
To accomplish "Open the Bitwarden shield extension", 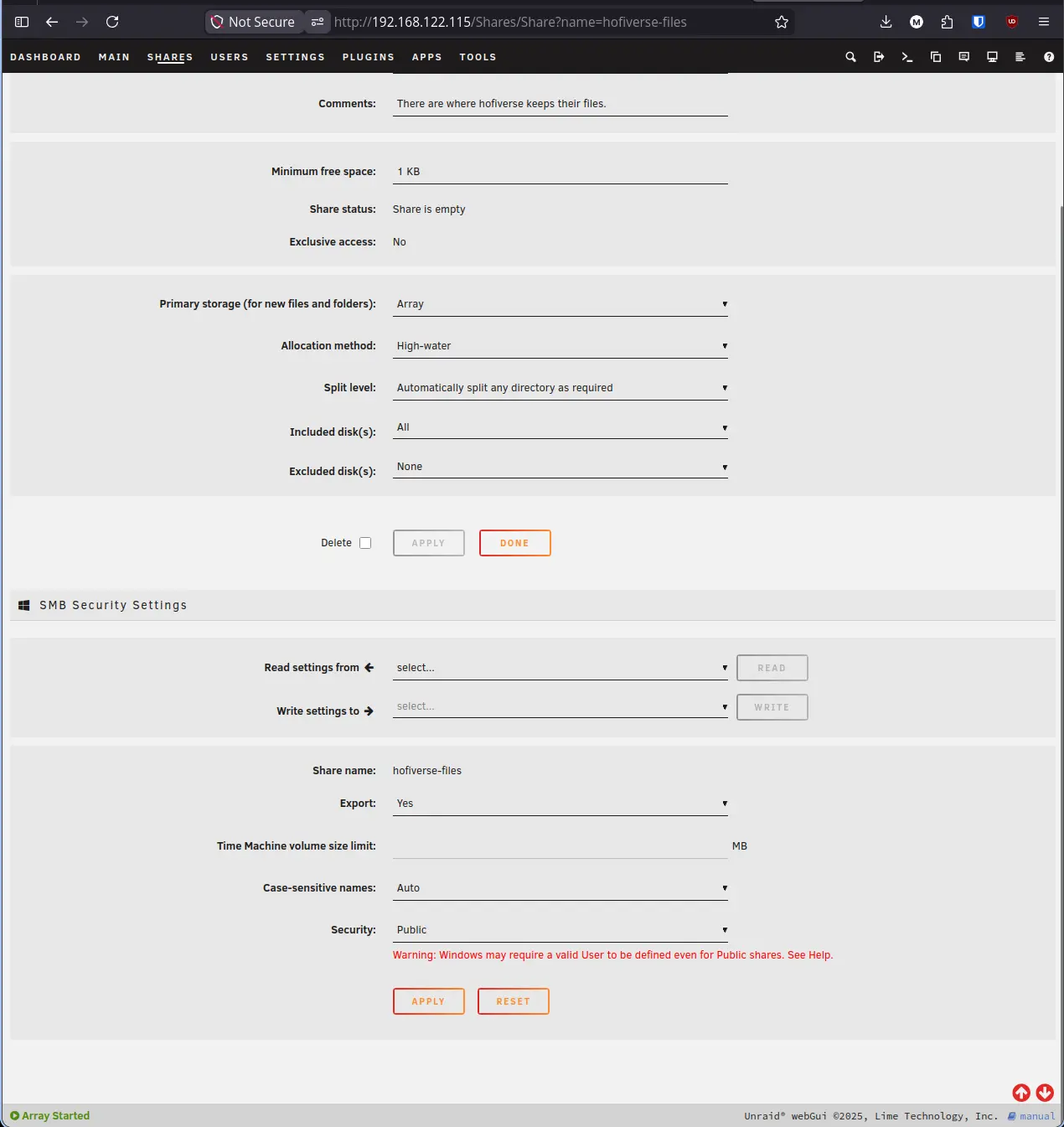I will [x=979, y=22].
